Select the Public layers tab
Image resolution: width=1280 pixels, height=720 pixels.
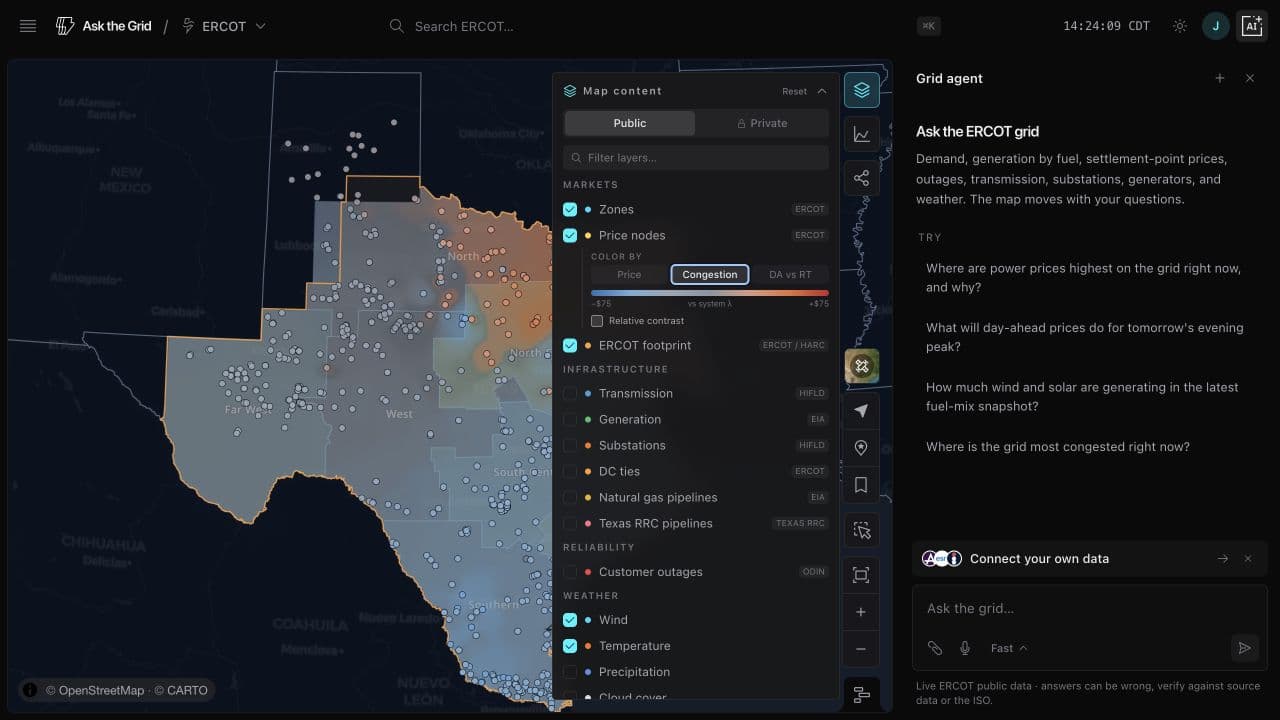[x=630, y=123]
